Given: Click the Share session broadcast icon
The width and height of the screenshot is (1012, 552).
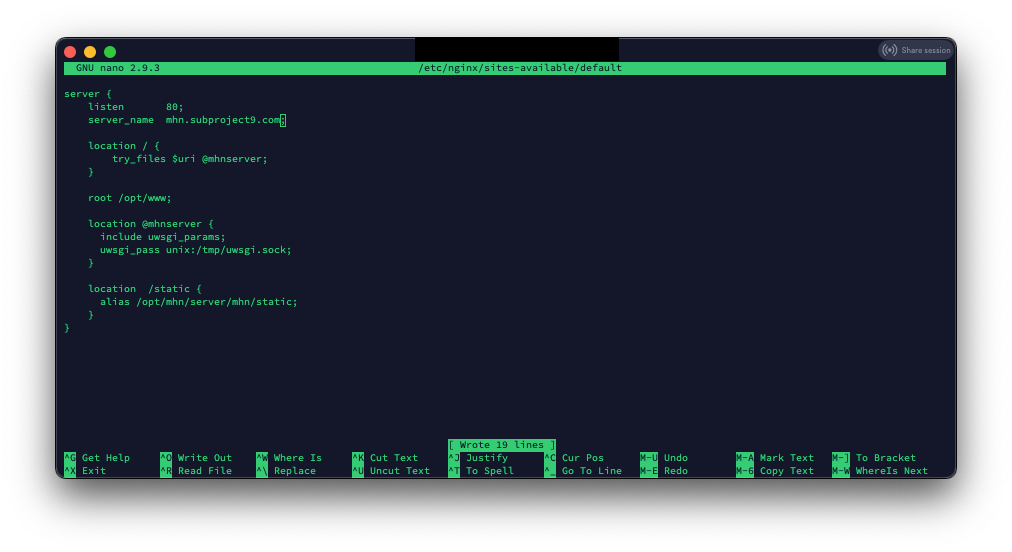Looking at the screenshot, I should [x=890, y=50].
